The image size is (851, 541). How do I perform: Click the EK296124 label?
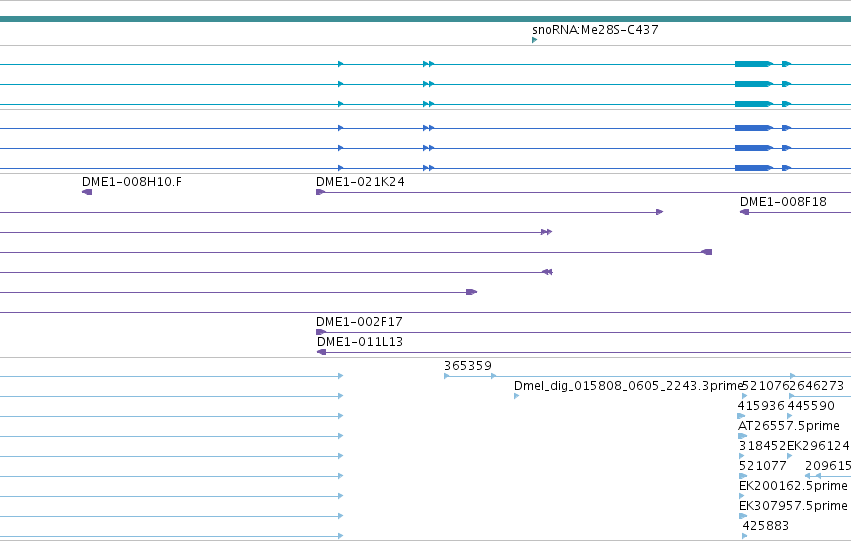818,446
